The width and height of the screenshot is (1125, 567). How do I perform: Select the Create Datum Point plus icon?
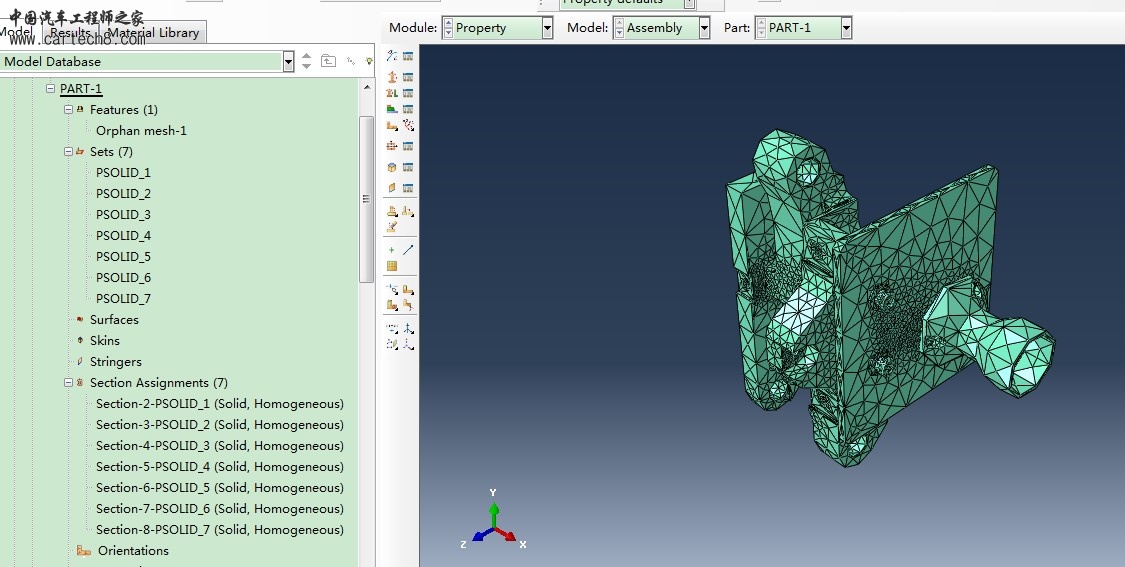tap(392, 250)
